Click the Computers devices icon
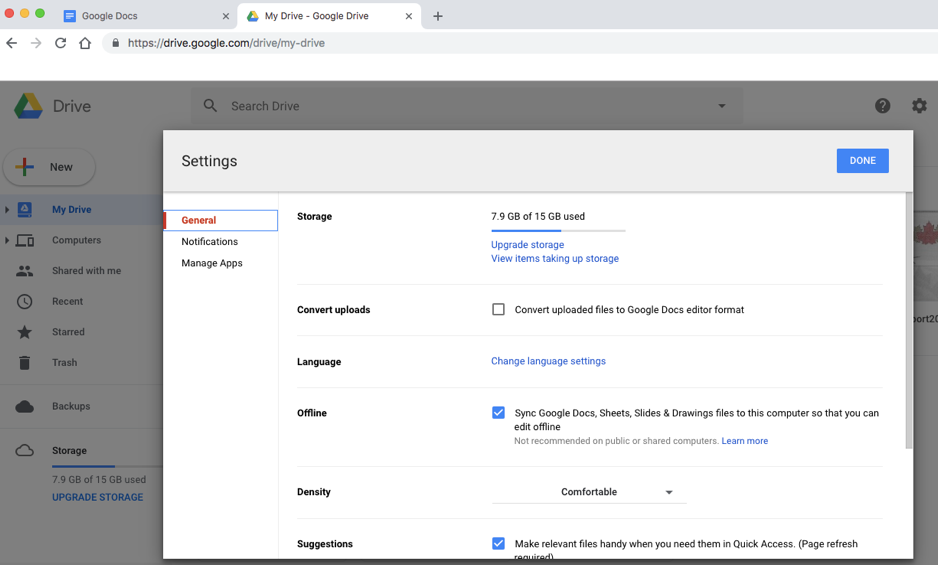This screenshot has width=938, height=565. point(25,241)
